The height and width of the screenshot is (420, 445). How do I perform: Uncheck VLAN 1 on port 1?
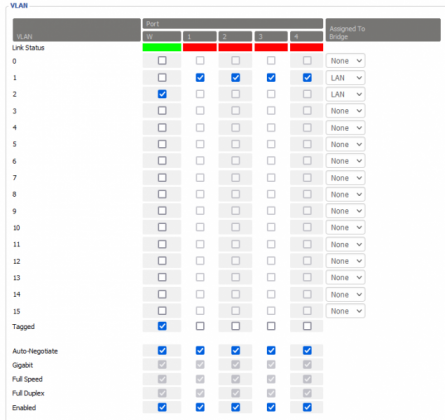(x=200, y=78)
